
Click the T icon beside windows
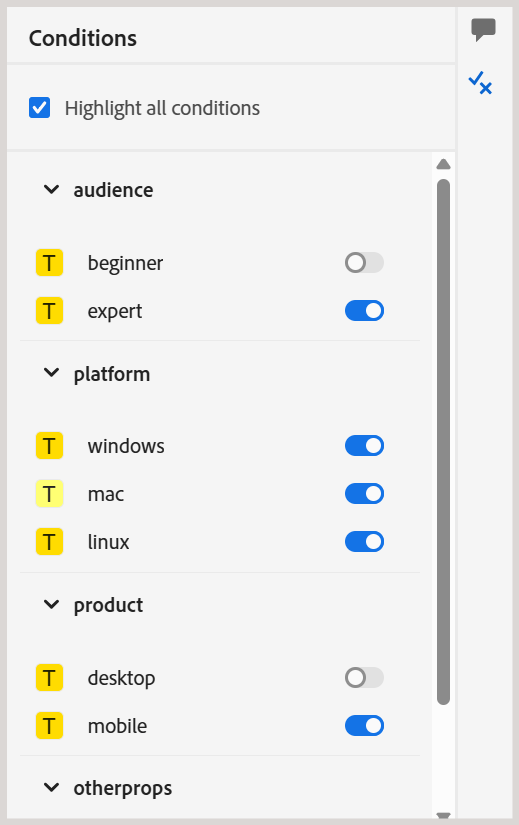tap(49, 446)
